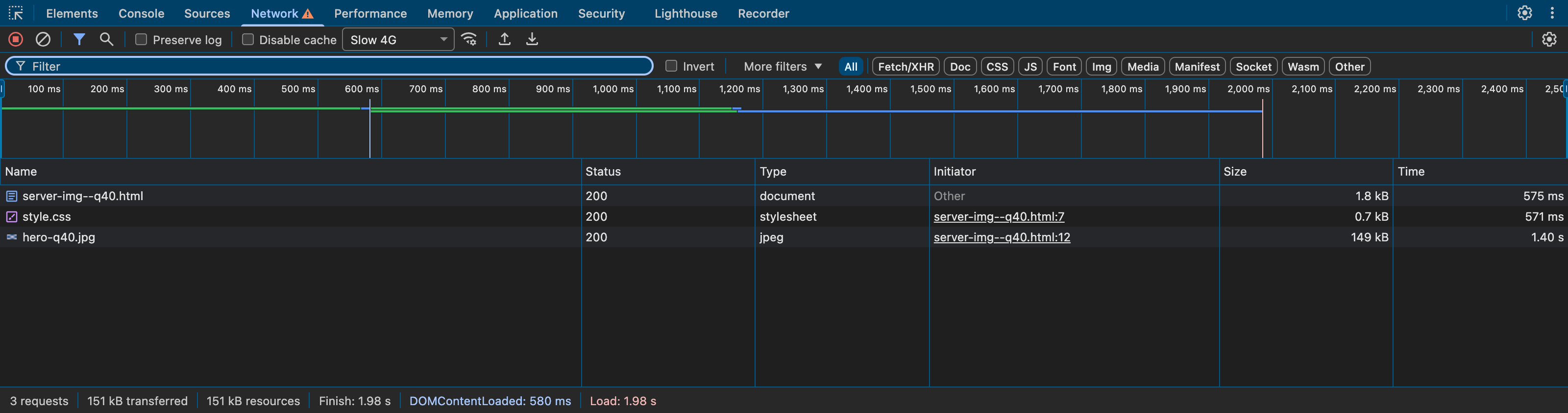Switch to the Lighthouse tab
The image size is (1568, 413).
[x=686, y=13]
